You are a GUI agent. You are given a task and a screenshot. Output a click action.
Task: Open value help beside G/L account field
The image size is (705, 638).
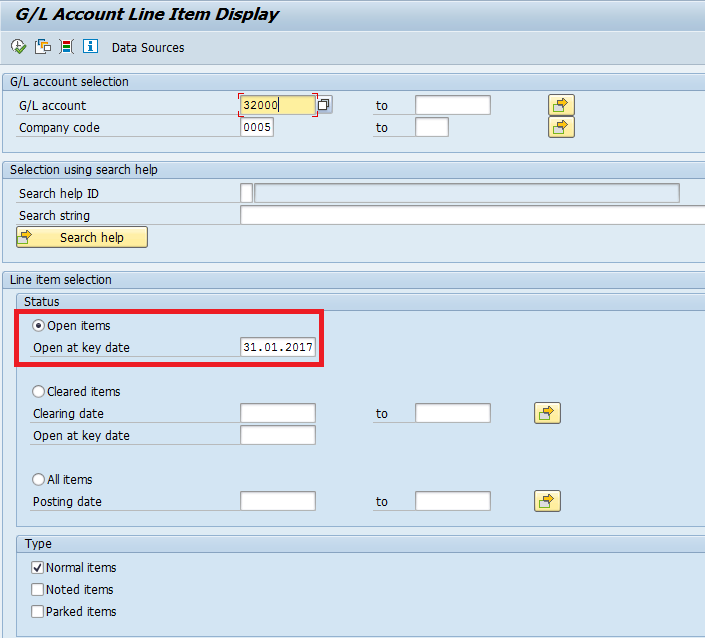[x=324, y=105]
